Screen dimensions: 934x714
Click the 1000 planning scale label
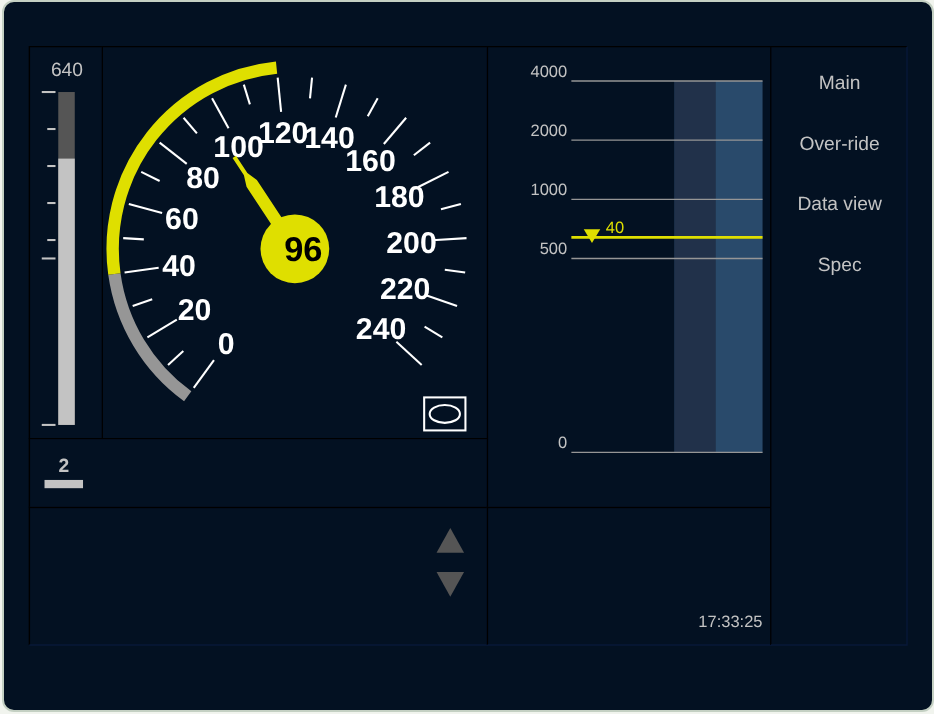click(x=549, y=189)
